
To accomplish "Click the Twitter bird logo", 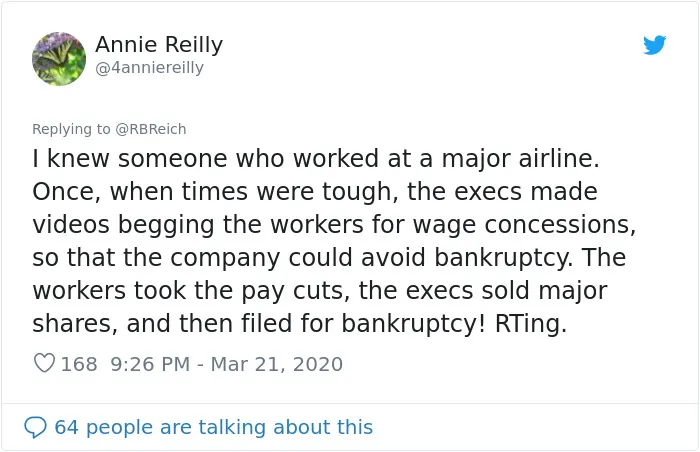I will (x=654, y=45).
